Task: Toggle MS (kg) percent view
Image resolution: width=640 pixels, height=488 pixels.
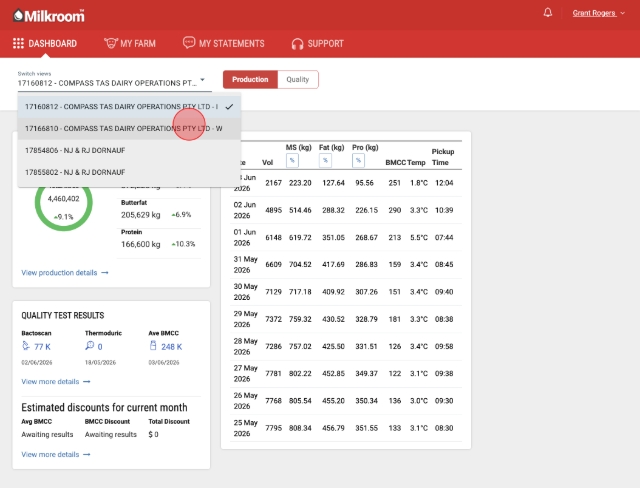Action: [x=292, y=160]
